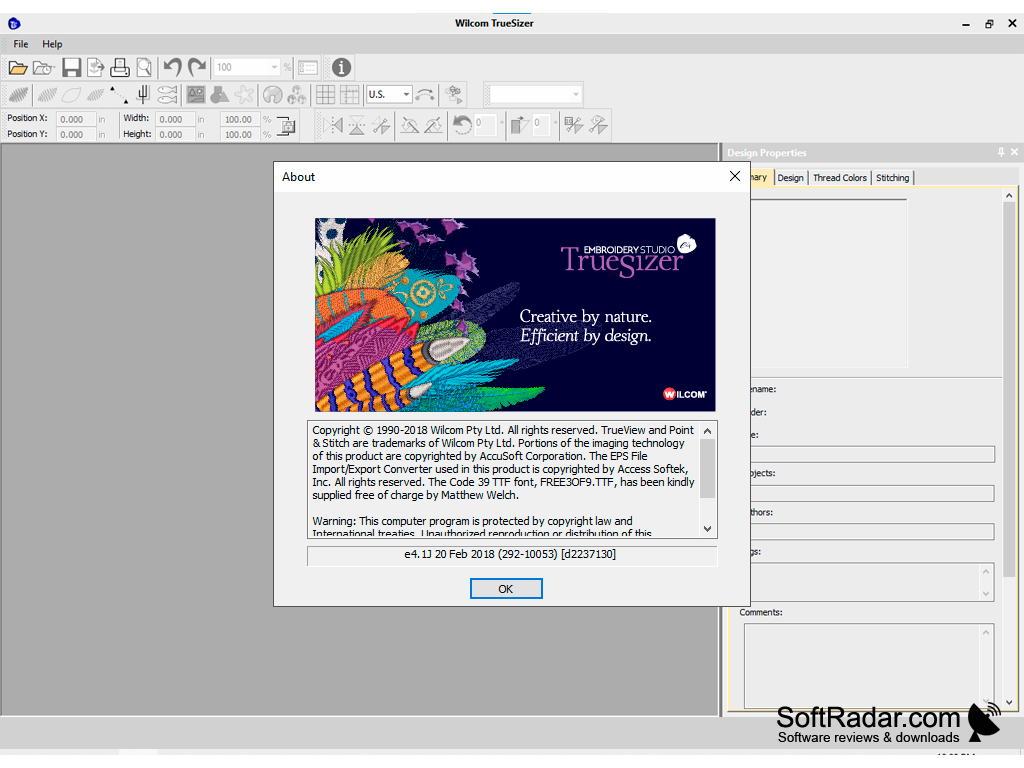Toggle Show Stitches view
This screenshot has width=1024, height=768.
[46, 95]
